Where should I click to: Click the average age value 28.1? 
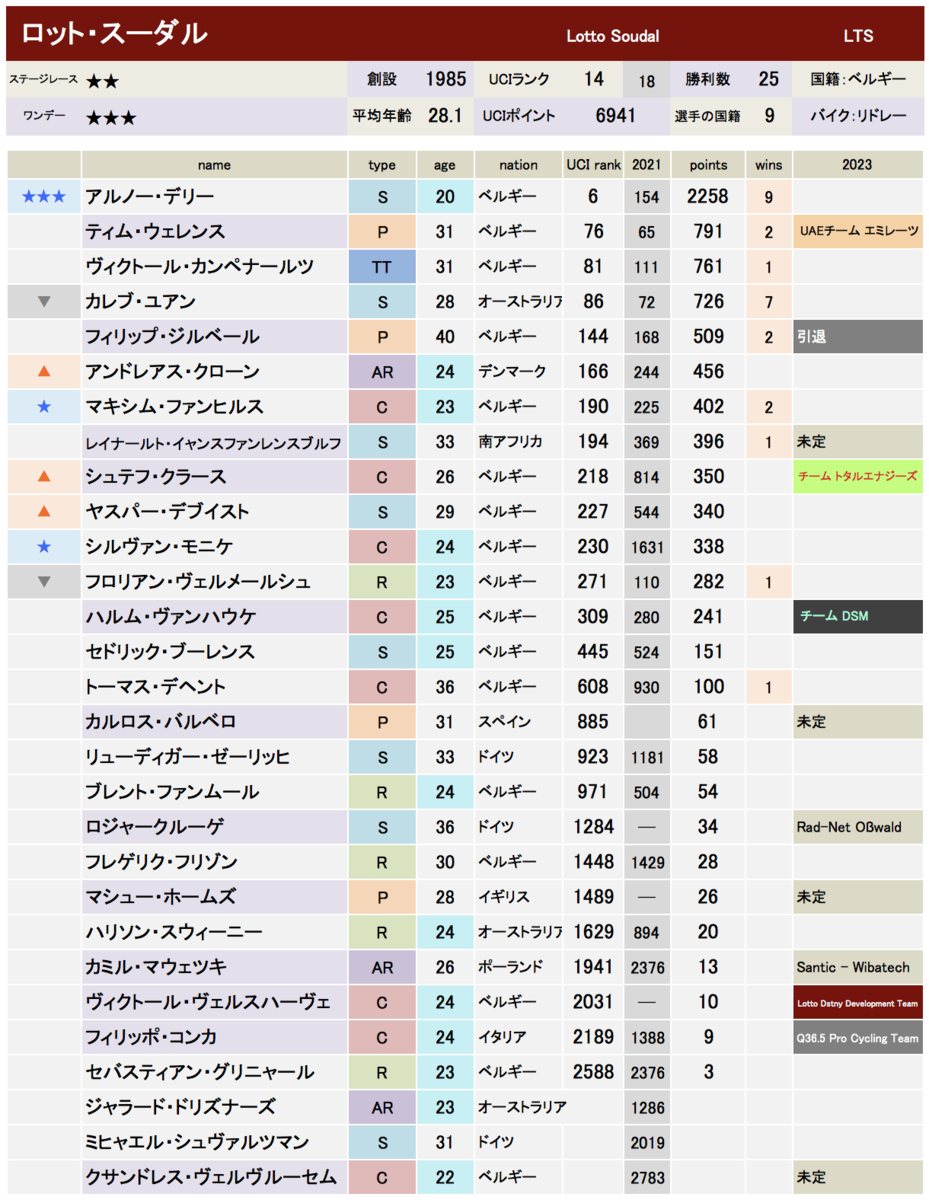click(445, 116)
